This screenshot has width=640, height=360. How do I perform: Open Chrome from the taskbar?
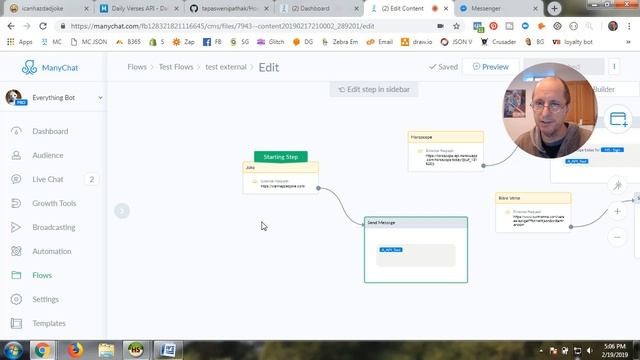42,350
